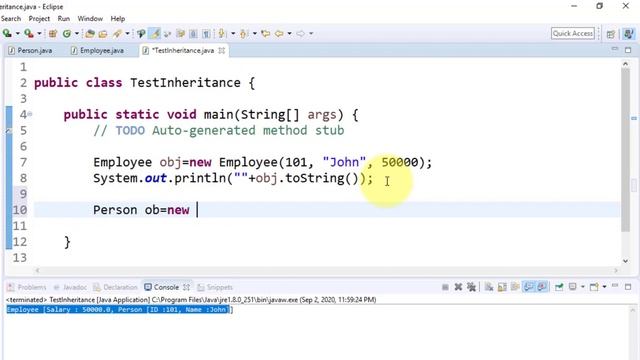
Task: Open the Next Annotation dropdown arrow
Action: click(x=233, y=33)
